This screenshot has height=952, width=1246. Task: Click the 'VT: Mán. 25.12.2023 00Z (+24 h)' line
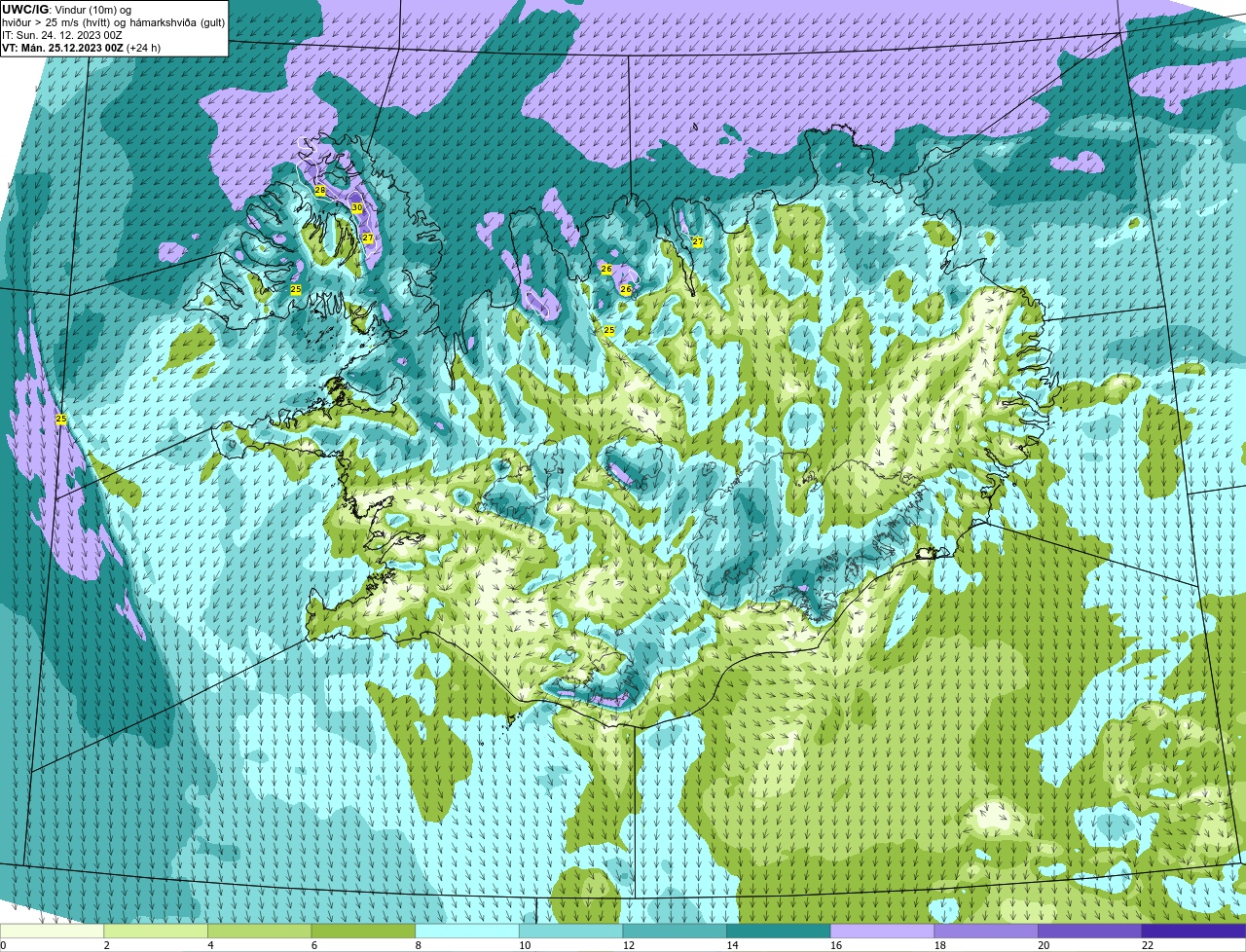(82, 47)
